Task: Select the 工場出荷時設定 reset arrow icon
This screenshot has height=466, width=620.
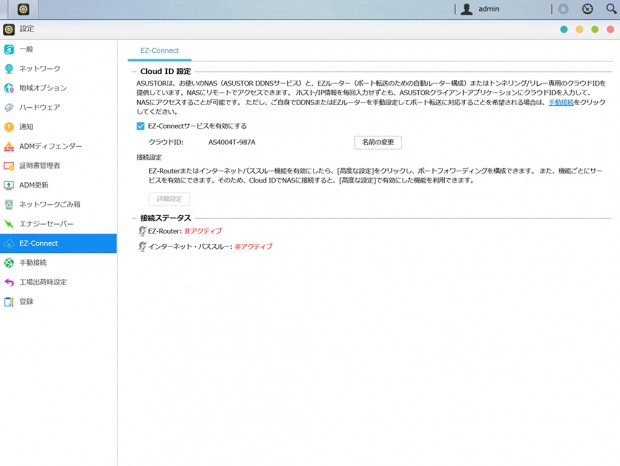Action: coord(9,282)
